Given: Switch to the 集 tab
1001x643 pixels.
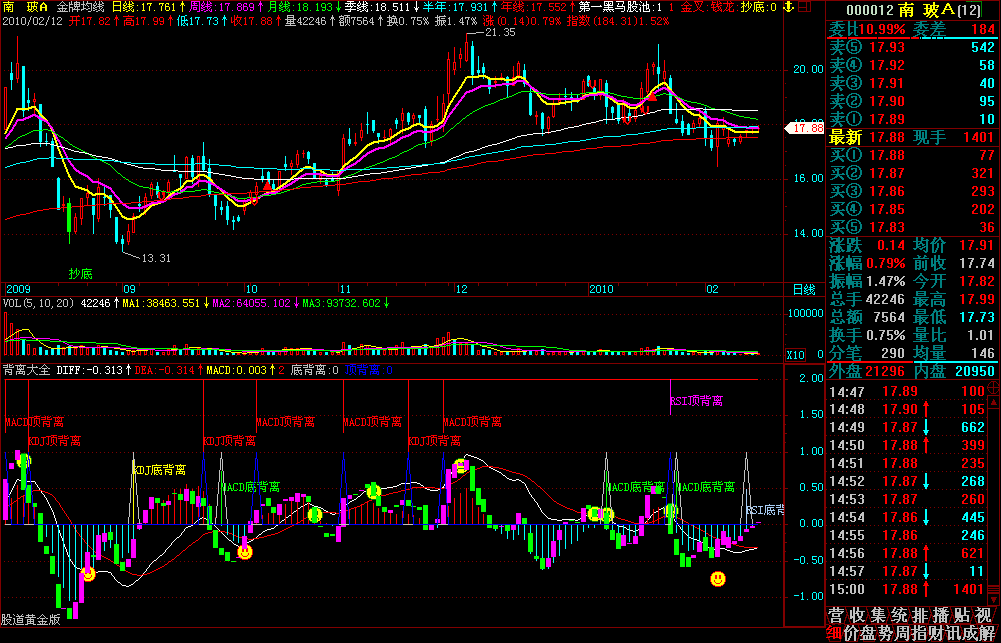Looking at the screenshot, I should coord(878,616).
